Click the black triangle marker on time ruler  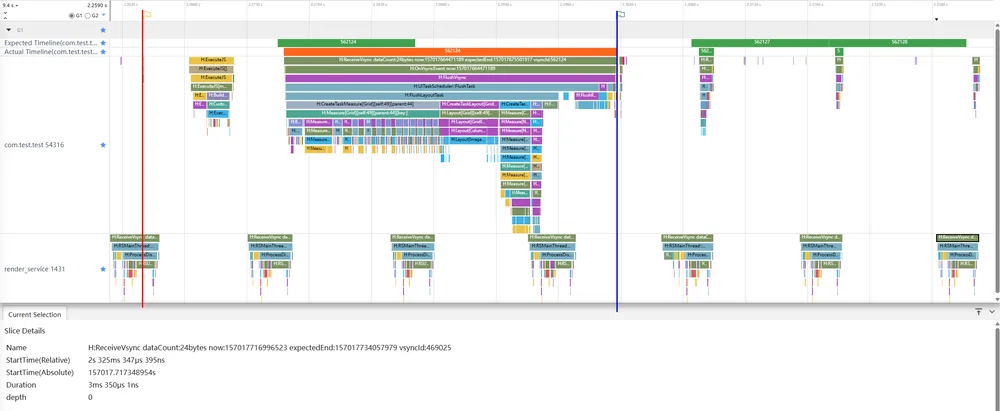tap(936, 19)
